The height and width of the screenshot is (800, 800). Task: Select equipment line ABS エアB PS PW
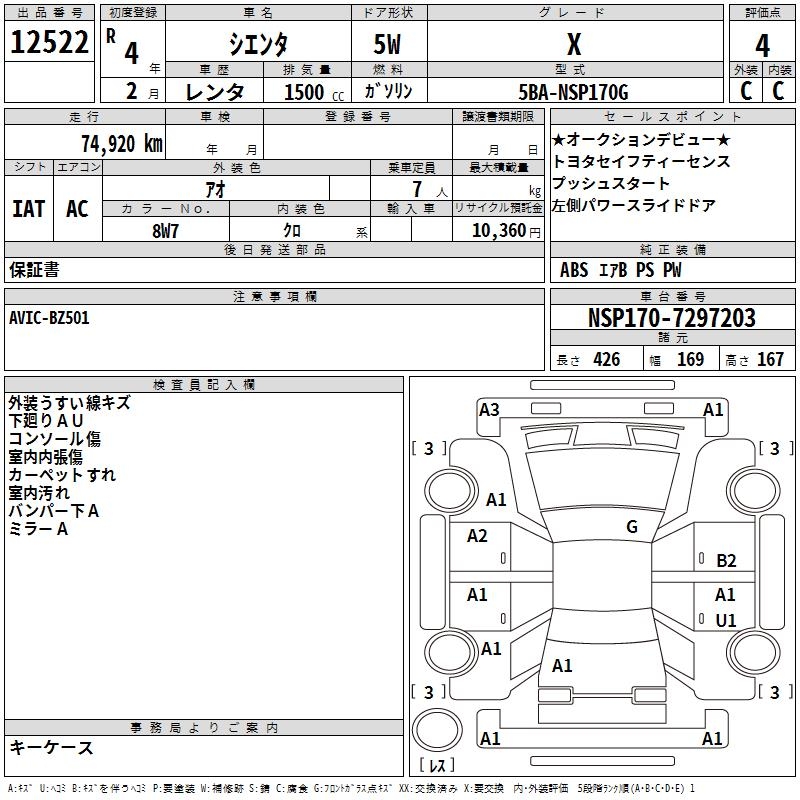click(x=620, y=270)
